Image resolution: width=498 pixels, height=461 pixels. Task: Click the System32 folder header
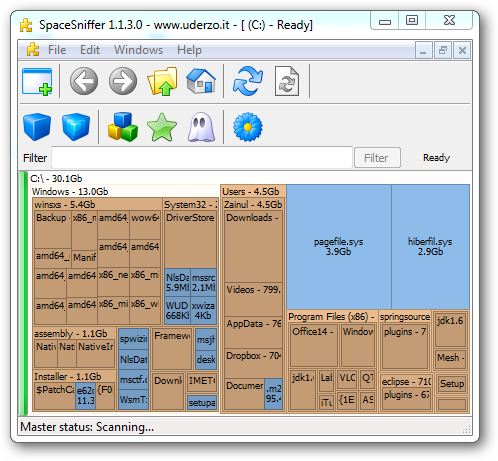click(x=191, y=204)
